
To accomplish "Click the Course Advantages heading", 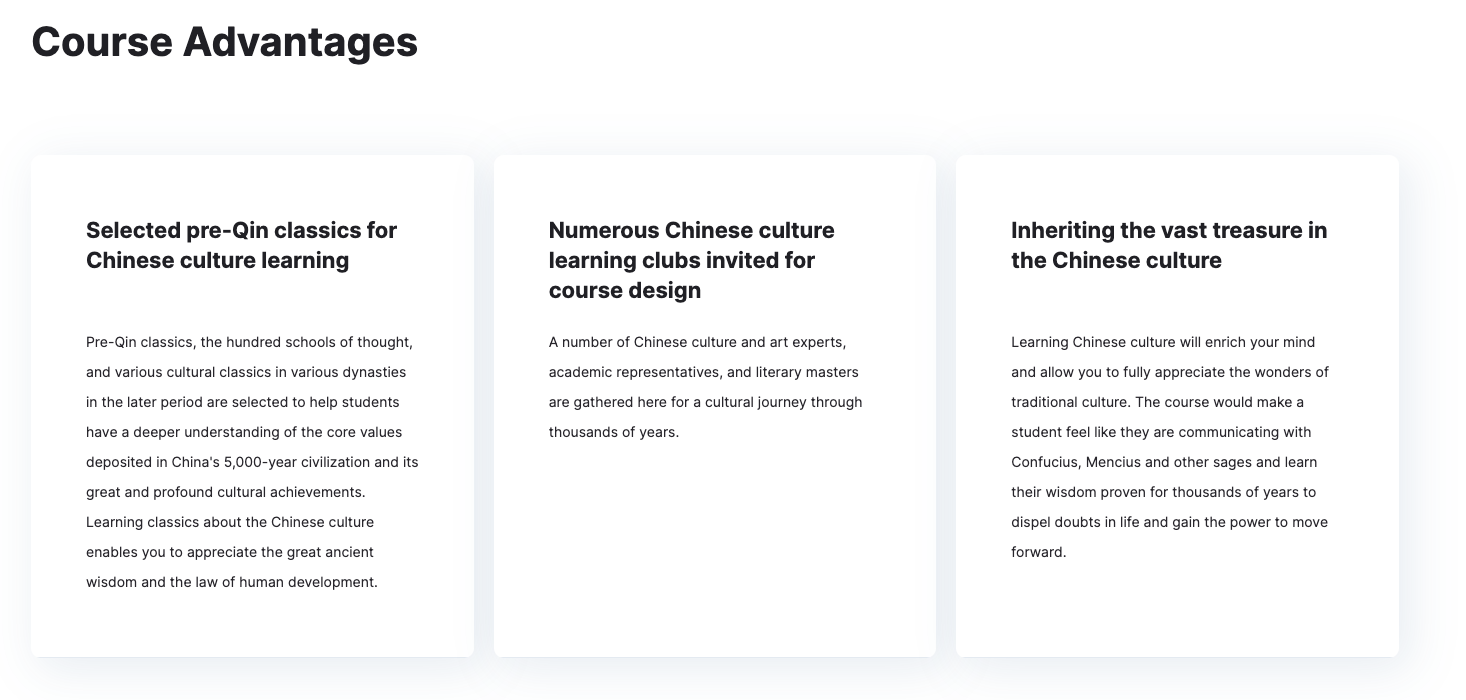I will pos(225,42).
